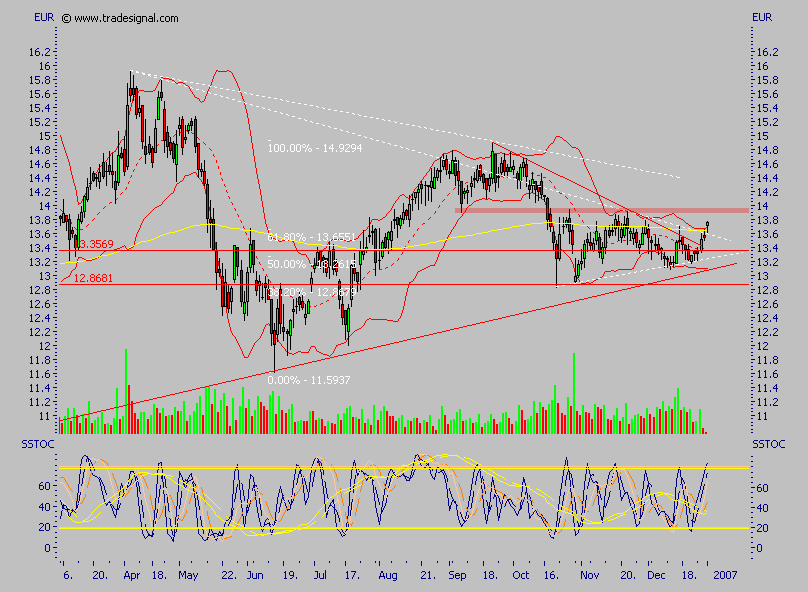The height and width of the screenshot is (592, 808).
Task: Click the EUR currency label at top right
Action: pyautogui.click(x=762, y=18)
